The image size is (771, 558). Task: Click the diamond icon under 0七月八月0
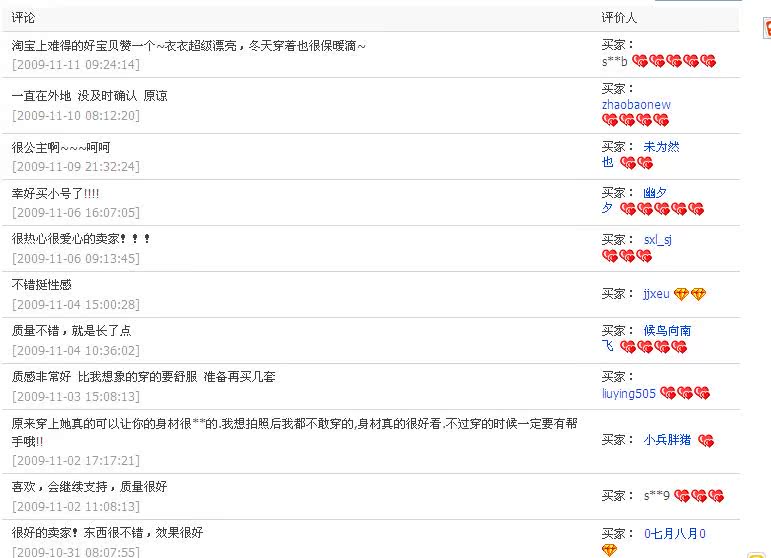coord(610,550)
